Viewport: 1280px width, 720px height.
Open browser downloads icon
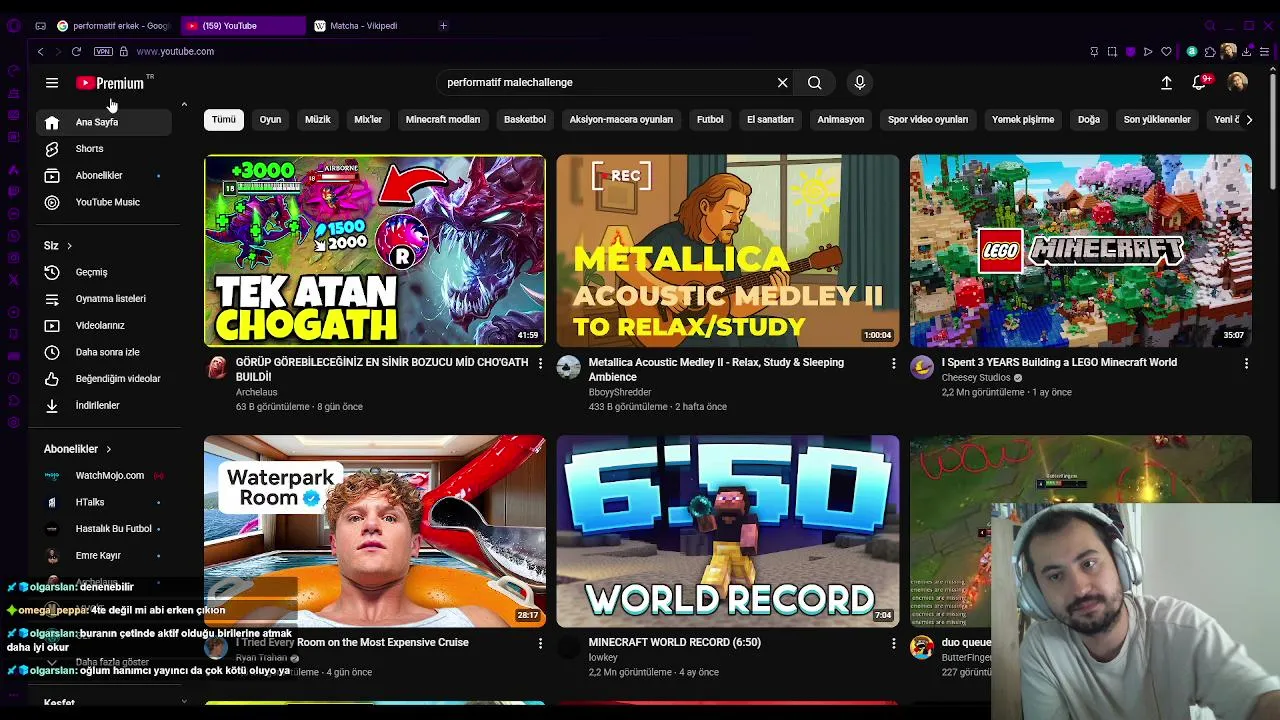[x=1247, y=51]
